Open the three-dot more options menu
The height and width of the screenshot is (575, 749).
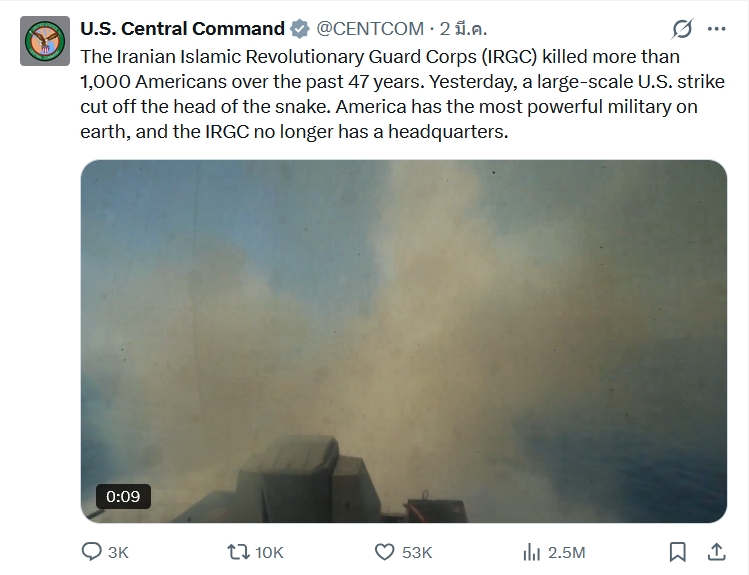[716, 28]
